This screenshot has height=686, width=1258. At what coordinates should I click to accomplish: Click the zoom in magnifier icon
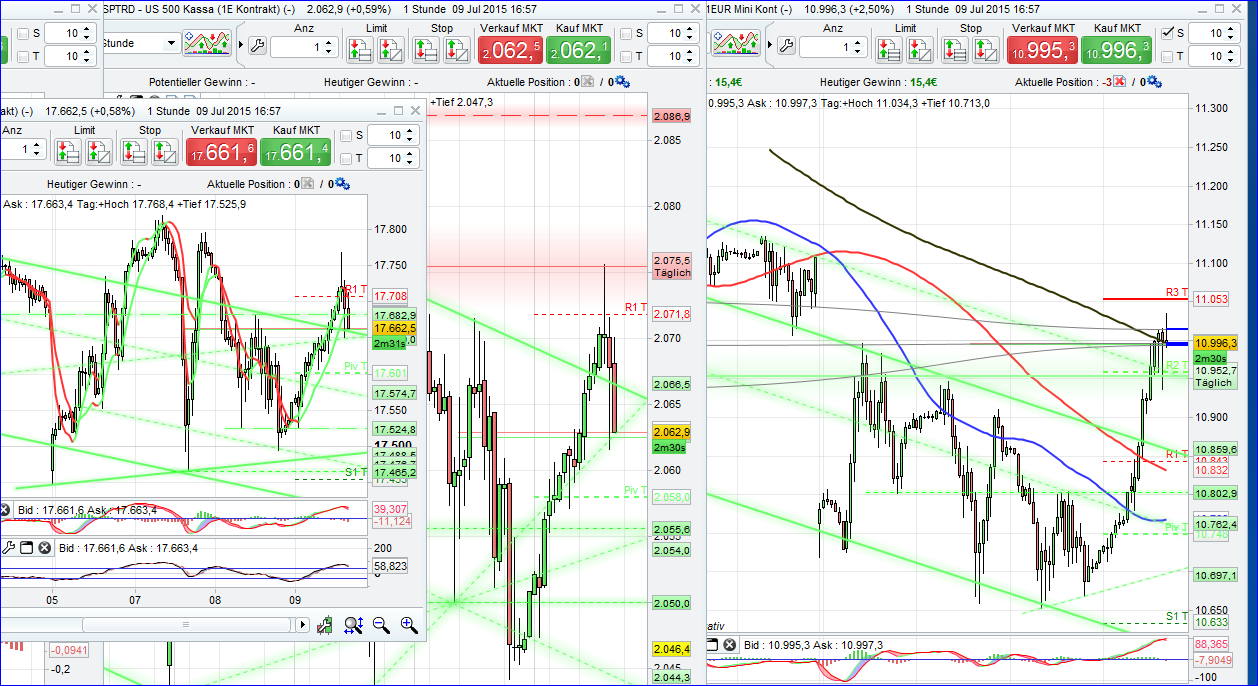(408, 624)
